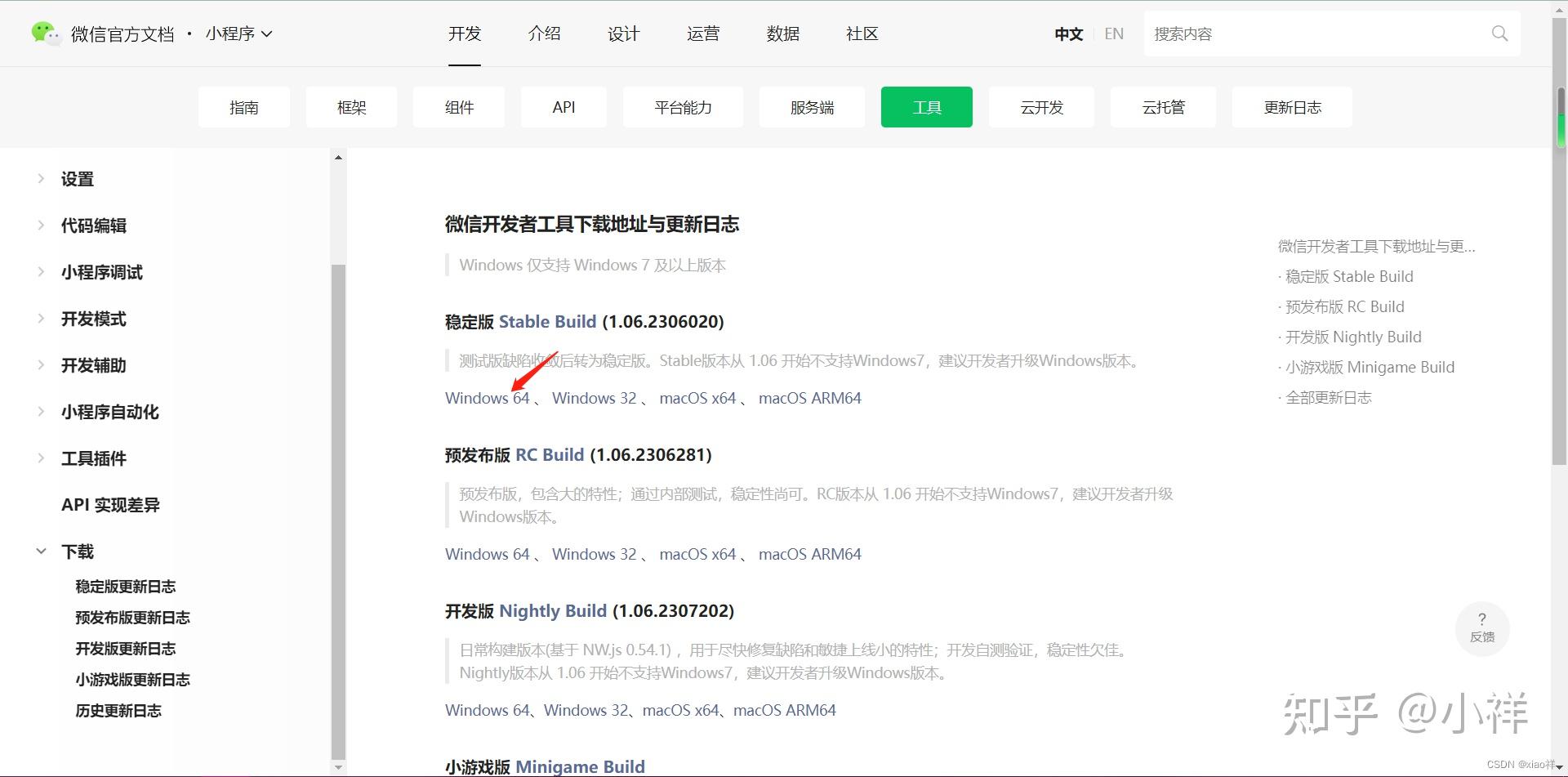This screenshot has height=777, width=1568.
Task: Open the 框架 section tab
Action: pos(351,107)
